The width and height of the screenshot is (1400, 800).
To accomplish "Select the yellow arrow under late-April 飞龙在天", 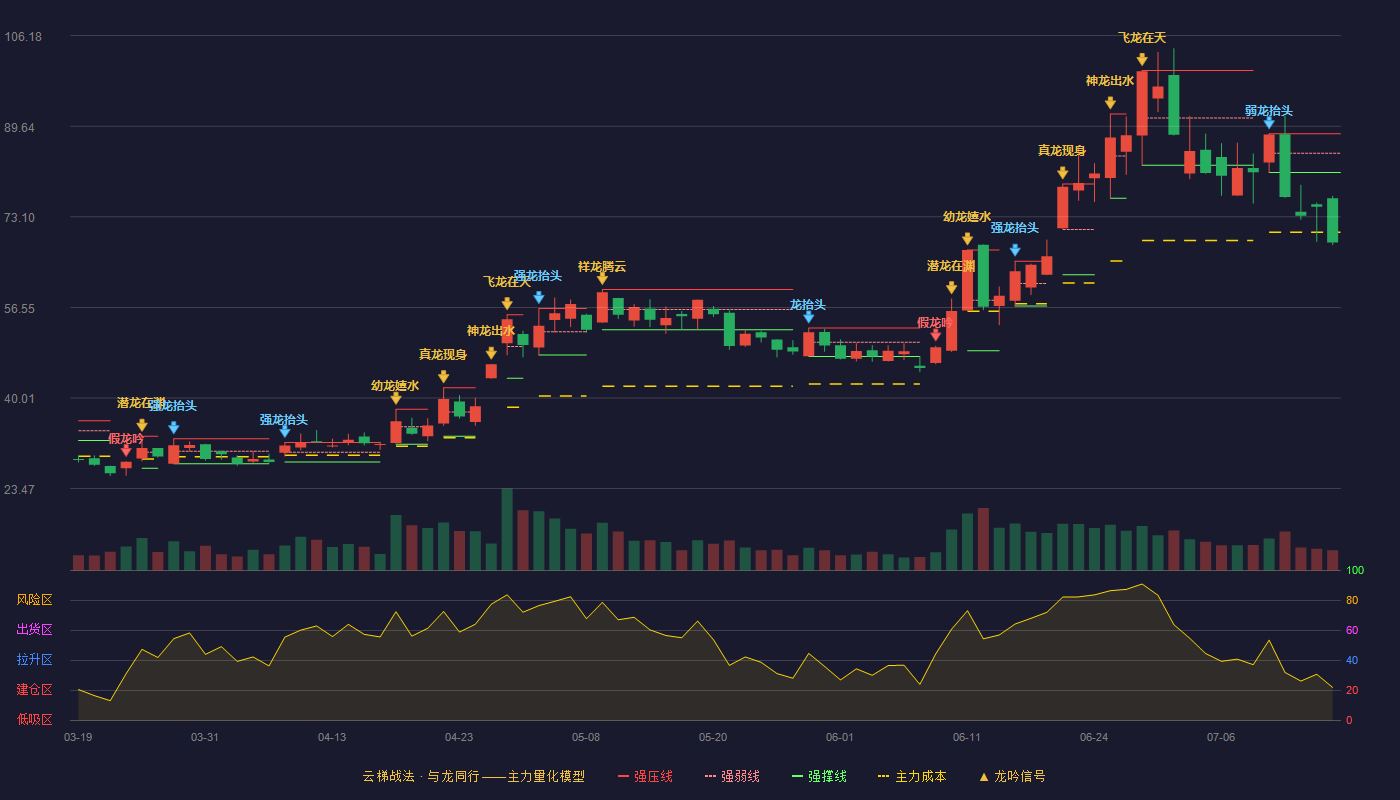I will click(507, 304).
